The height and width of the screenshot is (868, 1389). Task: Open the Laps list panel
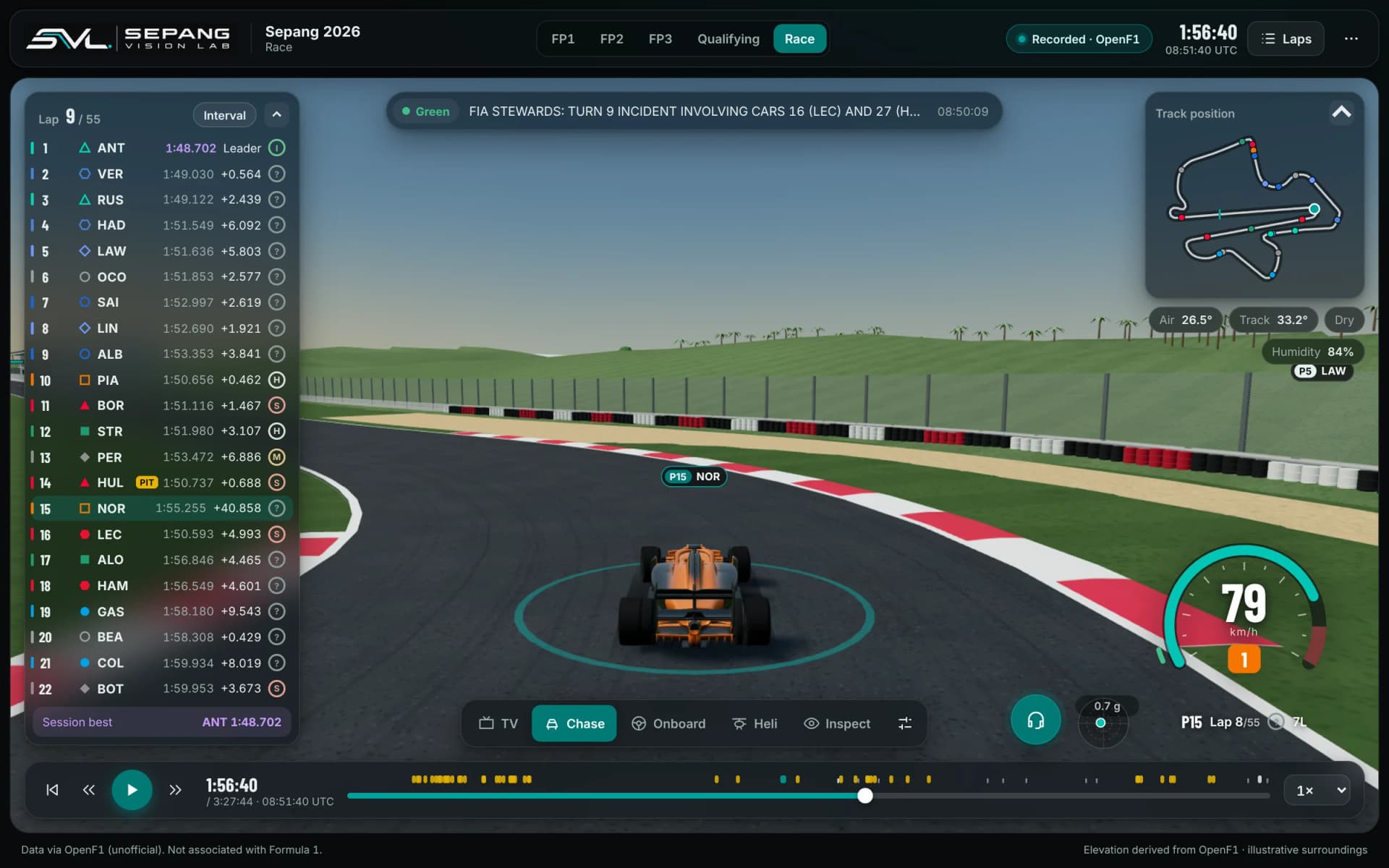(x=1286, y=38)
